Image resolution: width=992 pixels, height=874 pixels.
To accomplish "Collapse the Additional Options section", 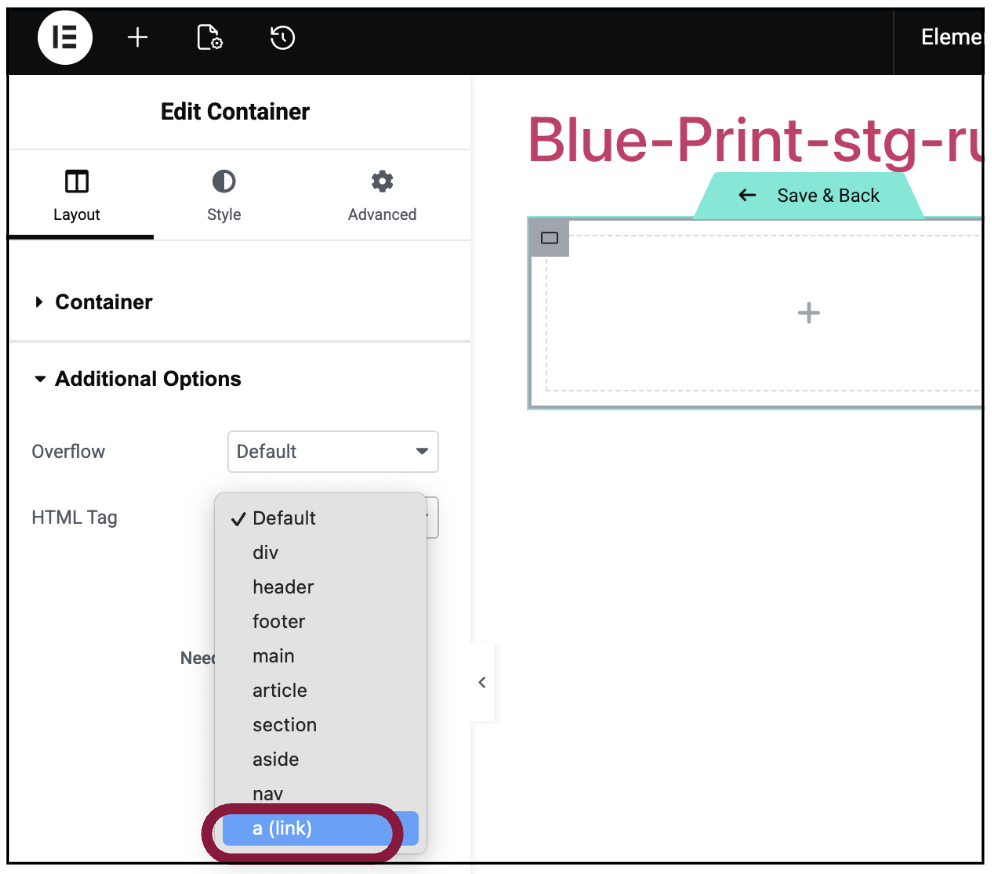I will [147, 379].
